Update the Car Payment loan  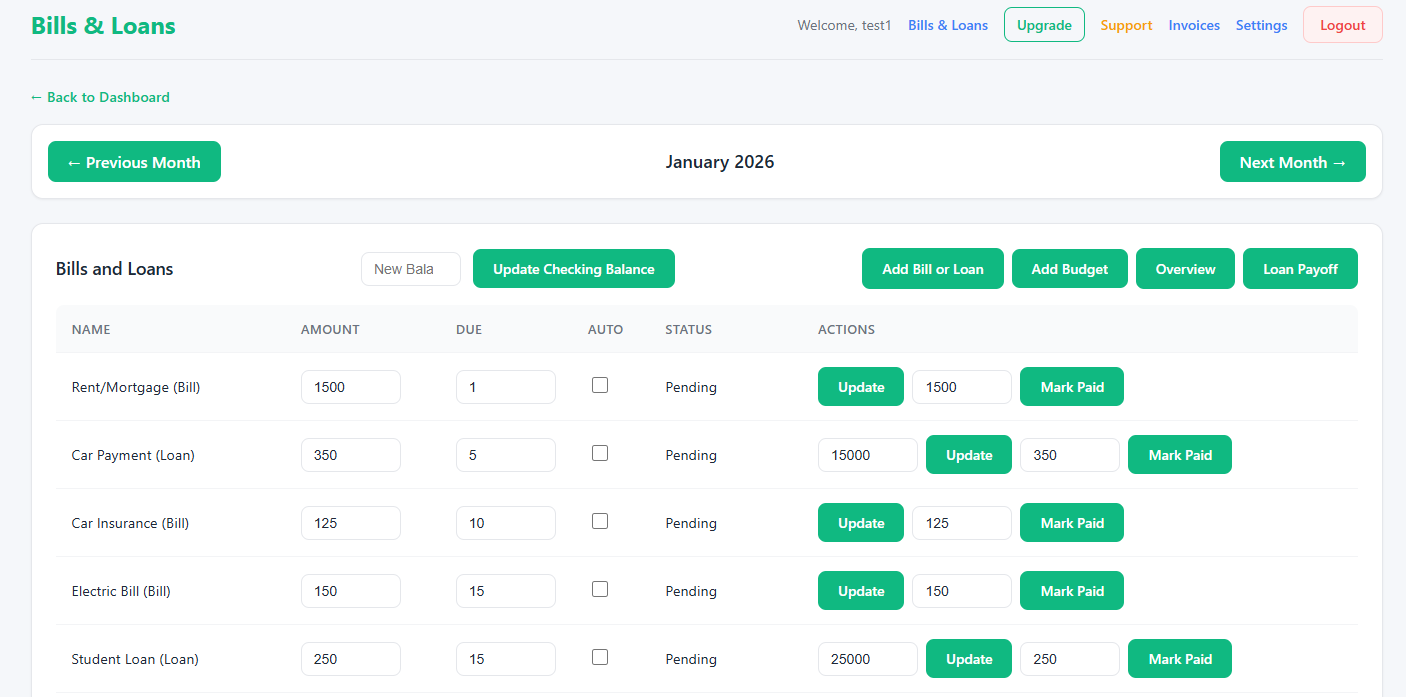coord(968,454)
